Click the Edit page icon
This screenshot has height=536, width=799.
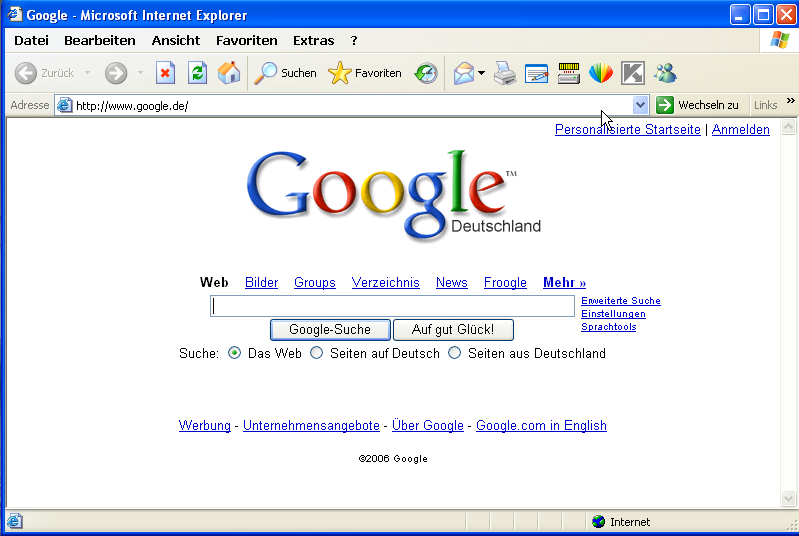[x=537, y=73]
